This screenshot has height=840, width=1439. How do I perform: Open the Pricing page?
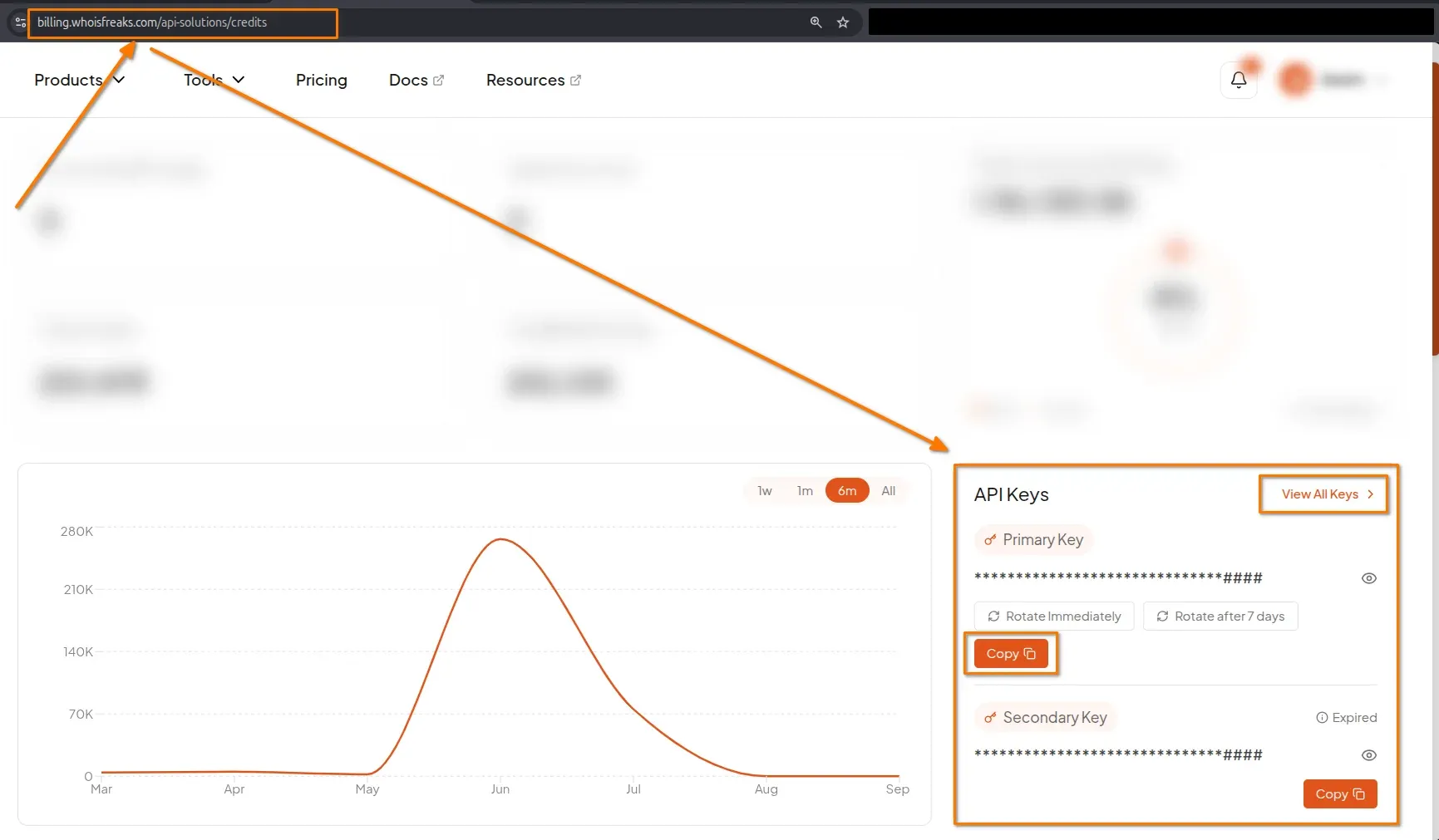(x=322, y=80)
